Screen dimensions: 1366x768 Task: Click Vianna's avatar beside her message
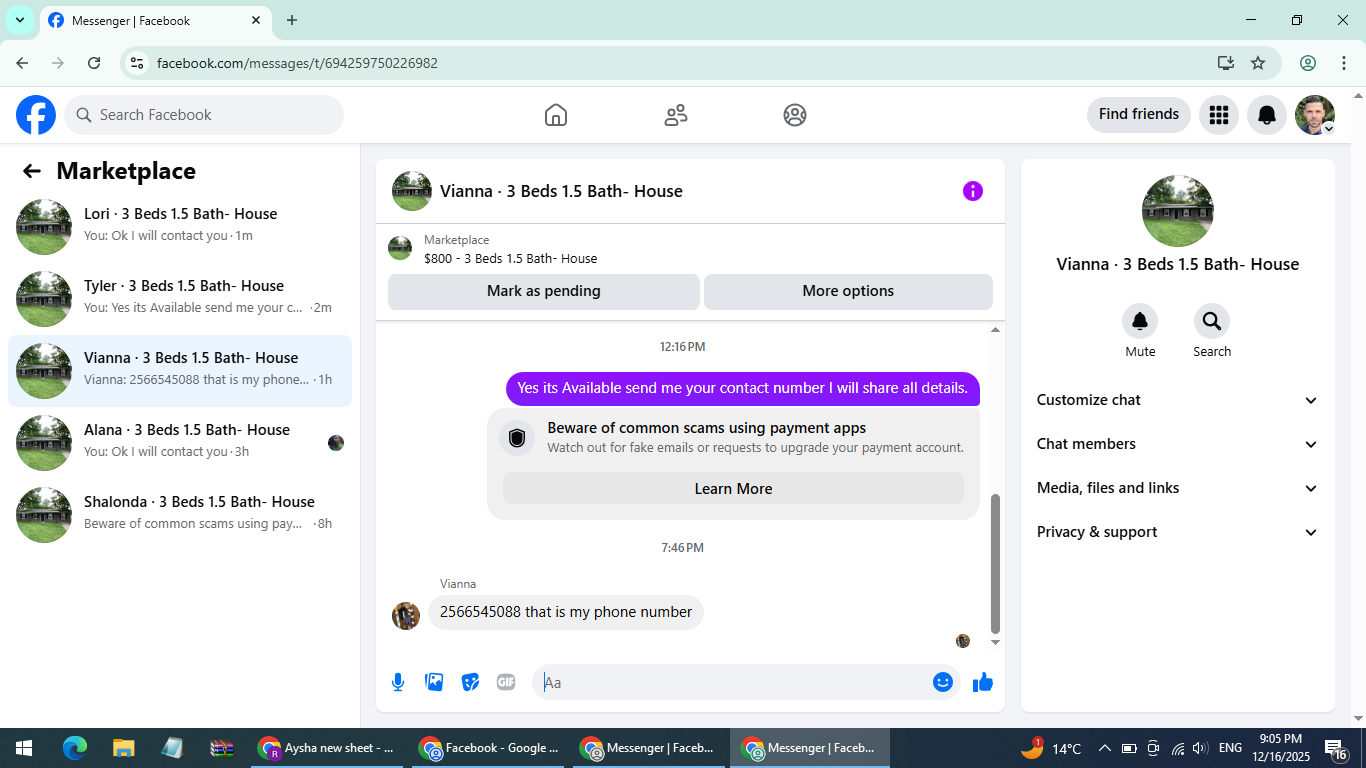click(406, 616)
